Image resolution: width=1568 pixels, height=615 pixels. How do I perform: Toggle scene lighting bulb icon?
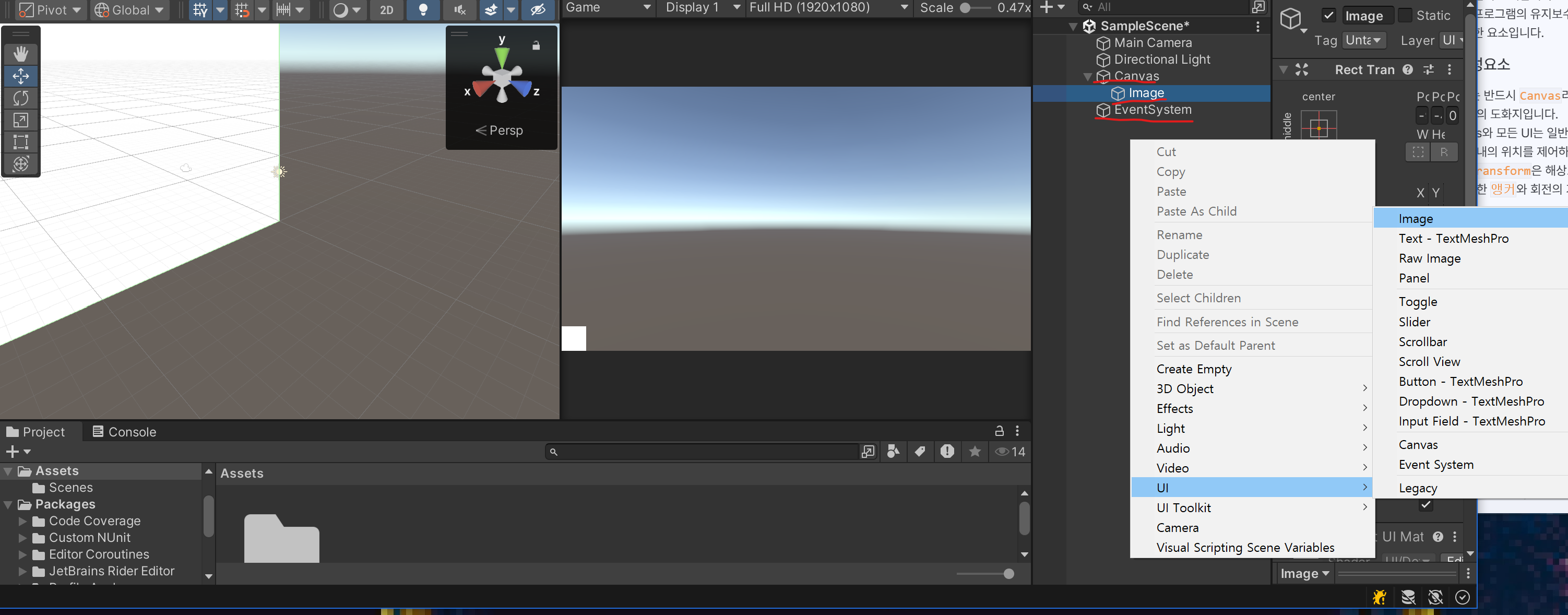(x=423, y=10)
